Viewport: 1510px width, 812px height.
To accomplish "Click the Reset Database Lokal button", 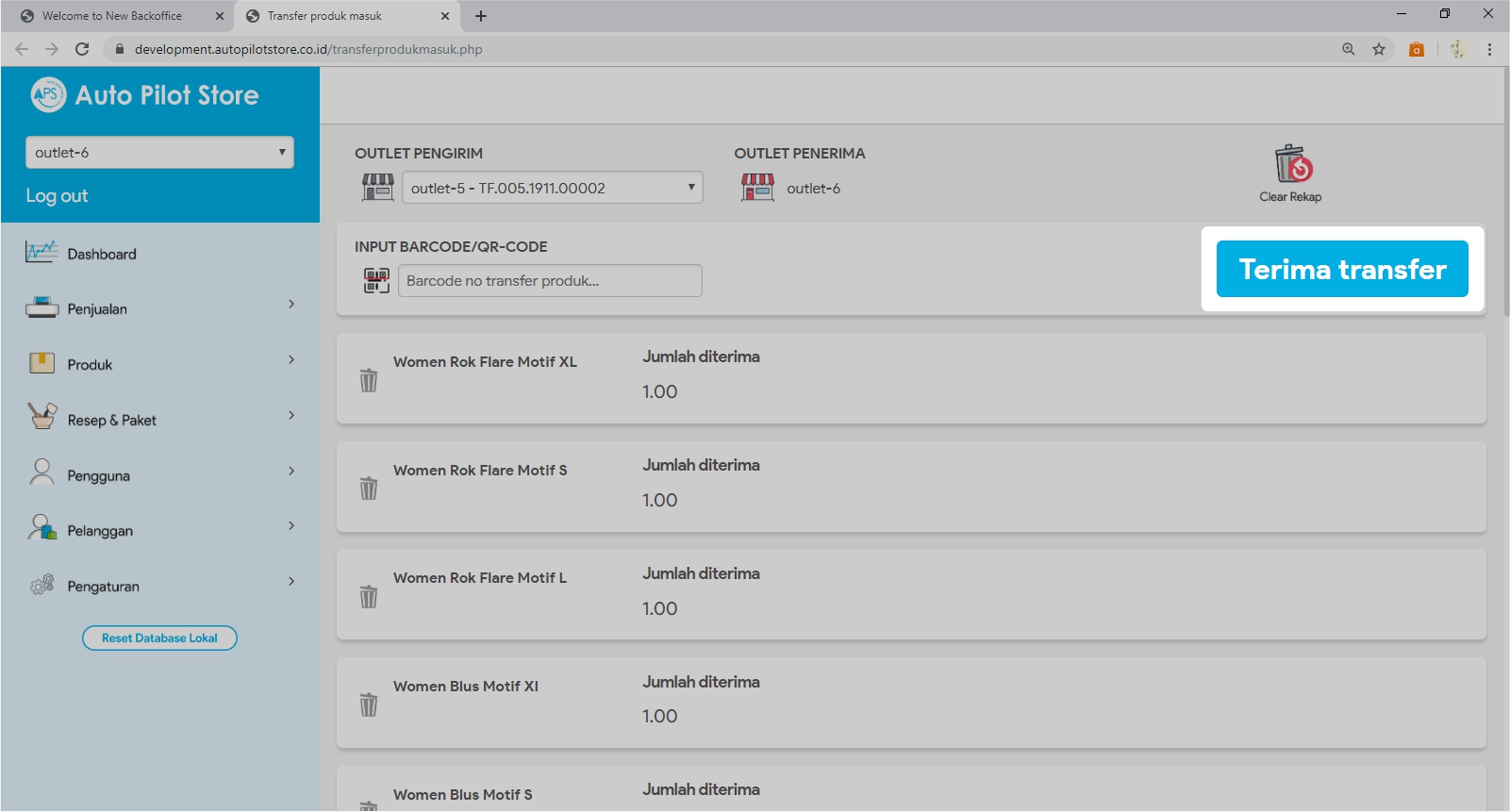I will coord(159,638).
